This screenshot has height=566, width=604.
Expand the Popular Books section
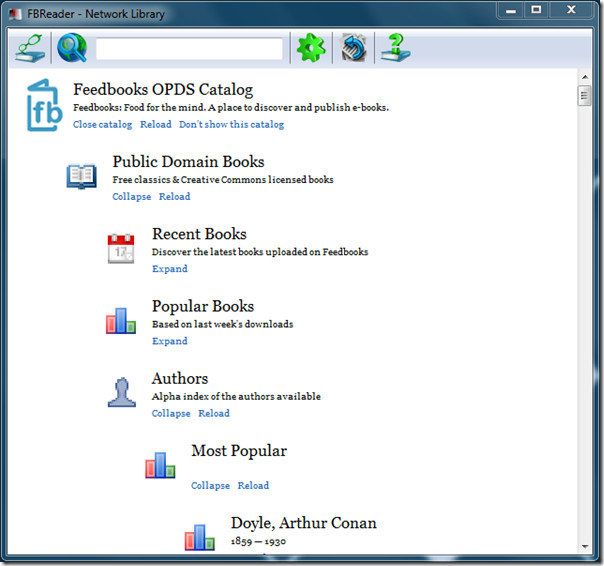170,341
